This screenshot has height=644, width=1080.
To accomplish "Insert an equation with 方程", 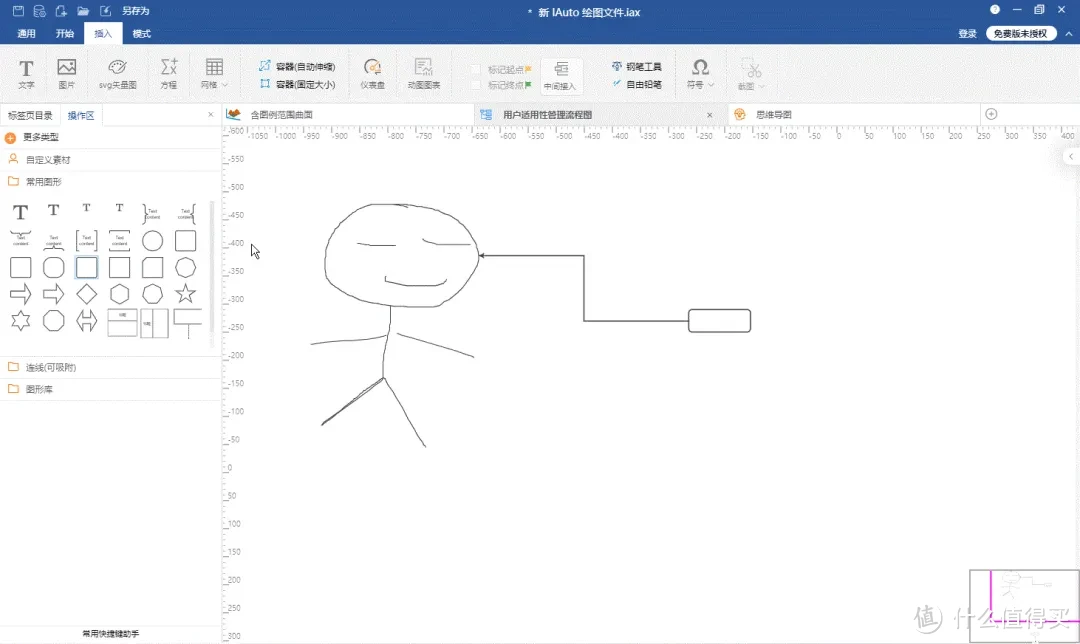I will coord(169,74).
